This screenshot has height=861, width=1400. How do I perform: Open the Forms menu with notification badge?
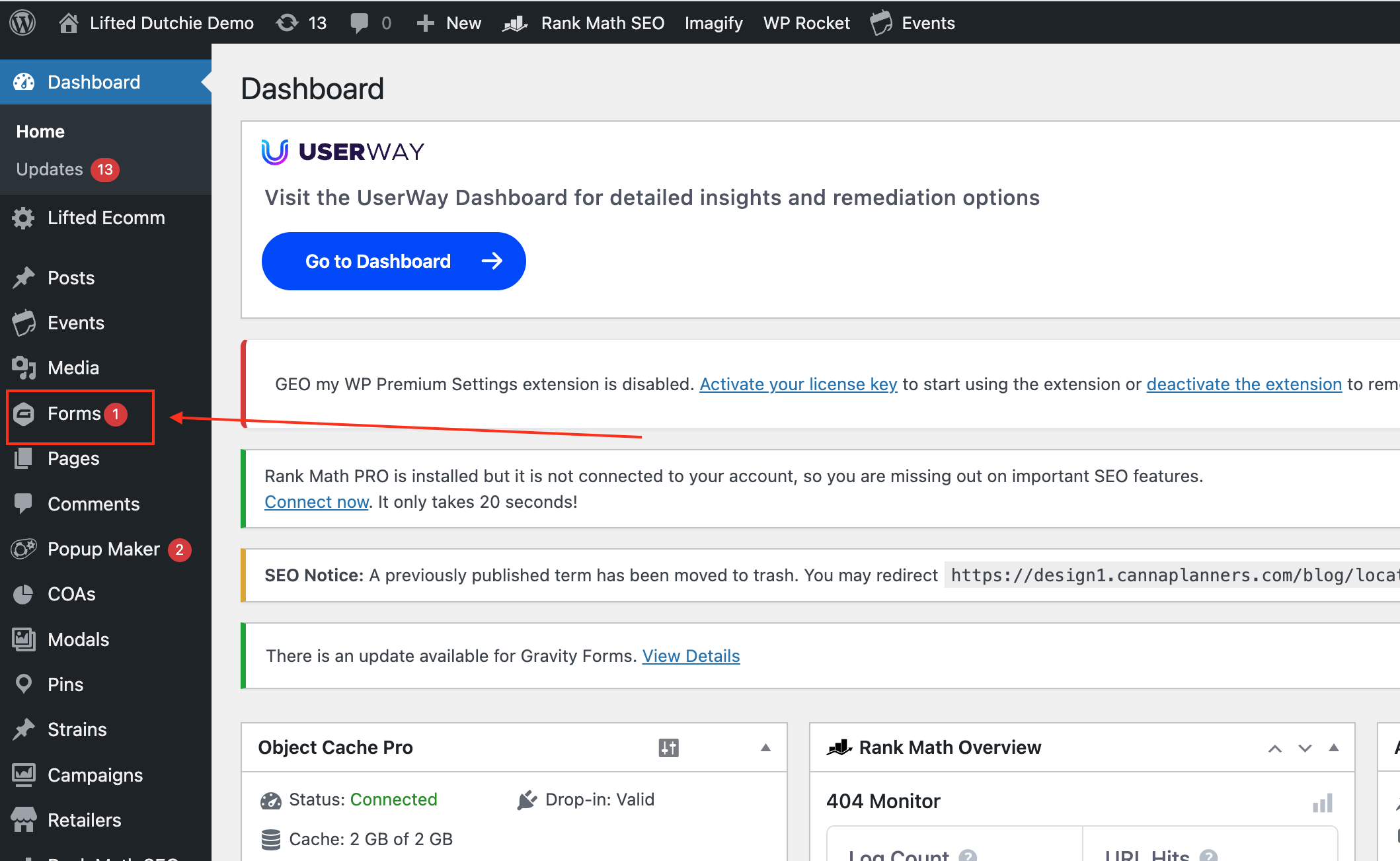tap(74, 414)
